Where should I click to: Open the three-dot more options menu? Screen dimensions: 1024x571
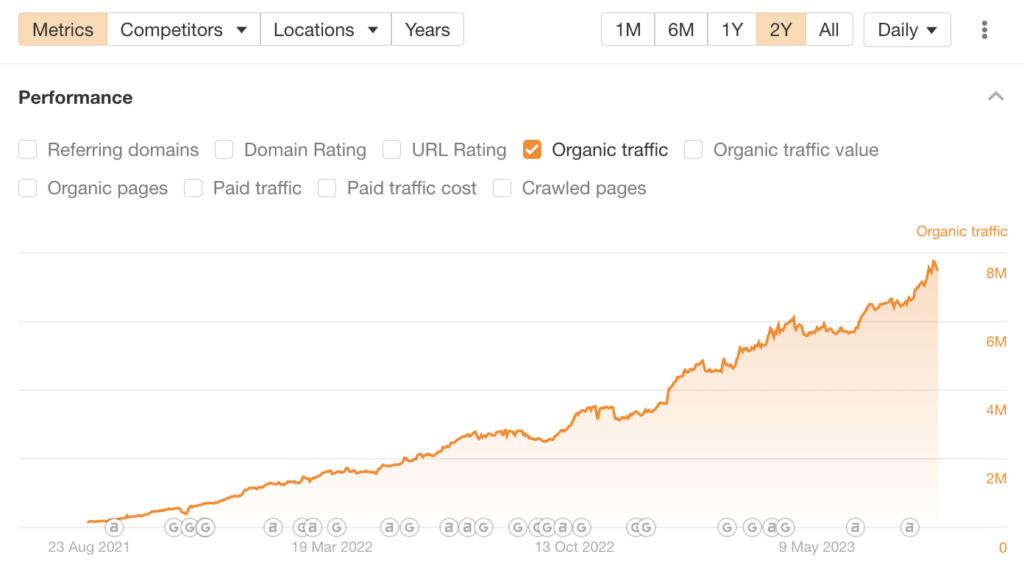pyautogui.click(x=984, y=30)
